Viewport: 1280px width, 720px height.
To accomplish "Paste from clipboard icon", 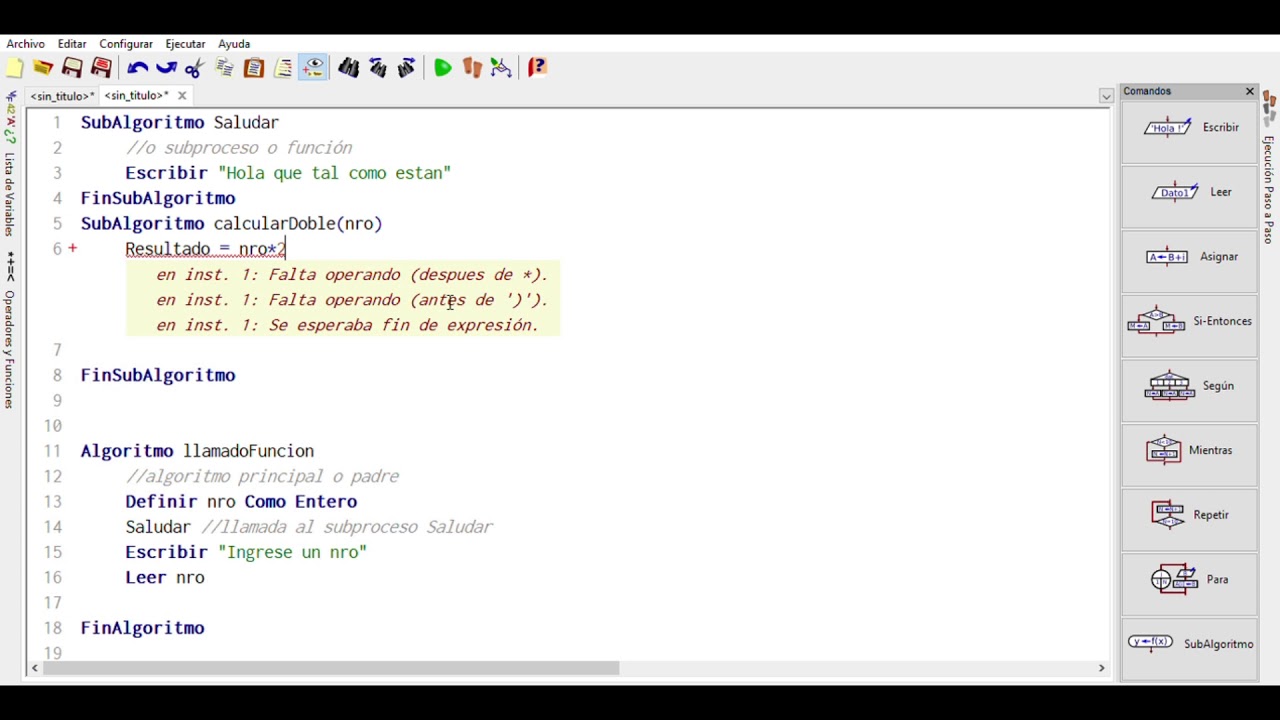I will [x=254, y=68].
